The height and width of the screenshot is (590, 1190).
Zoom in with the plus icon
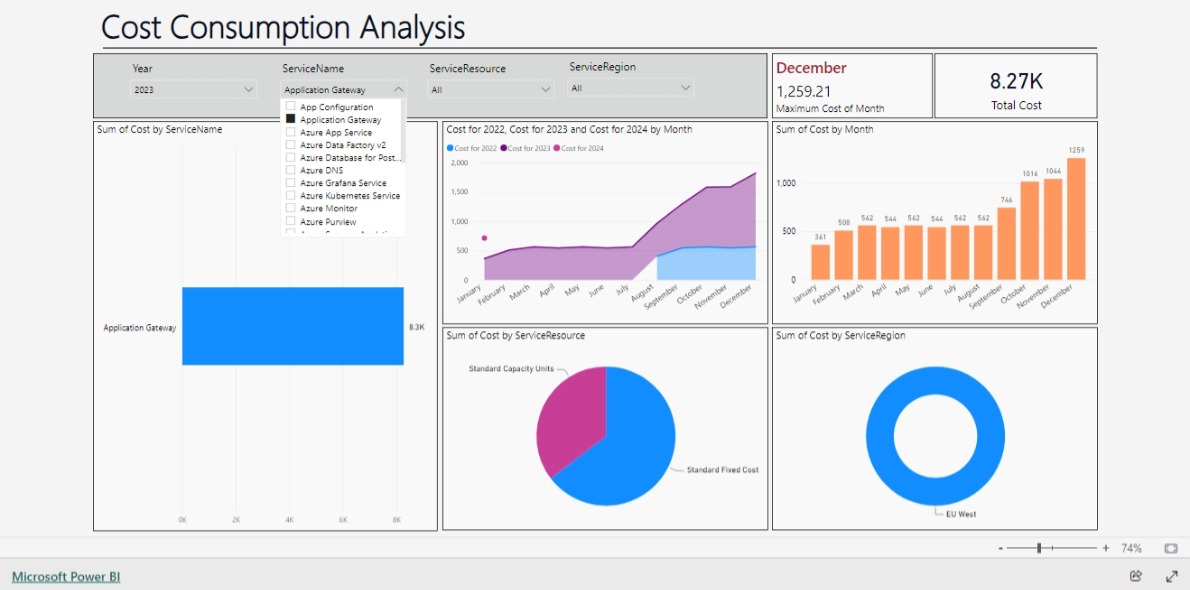click(1106, 548)
